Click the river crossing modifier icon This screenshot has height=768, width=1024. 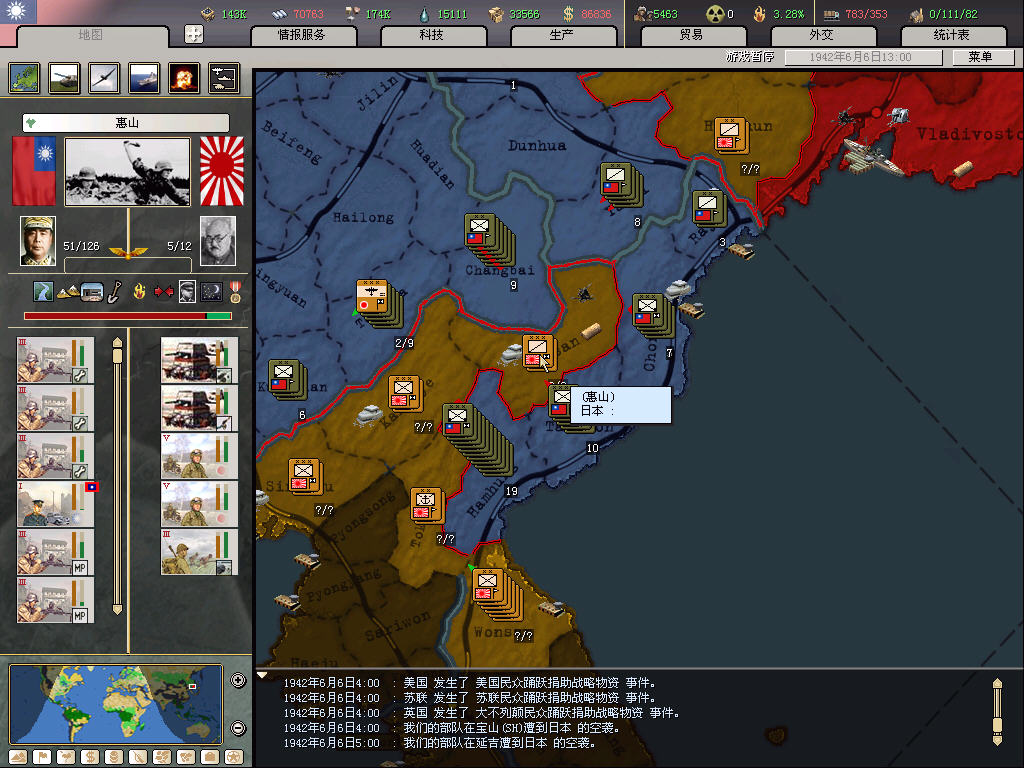point(43,291)
